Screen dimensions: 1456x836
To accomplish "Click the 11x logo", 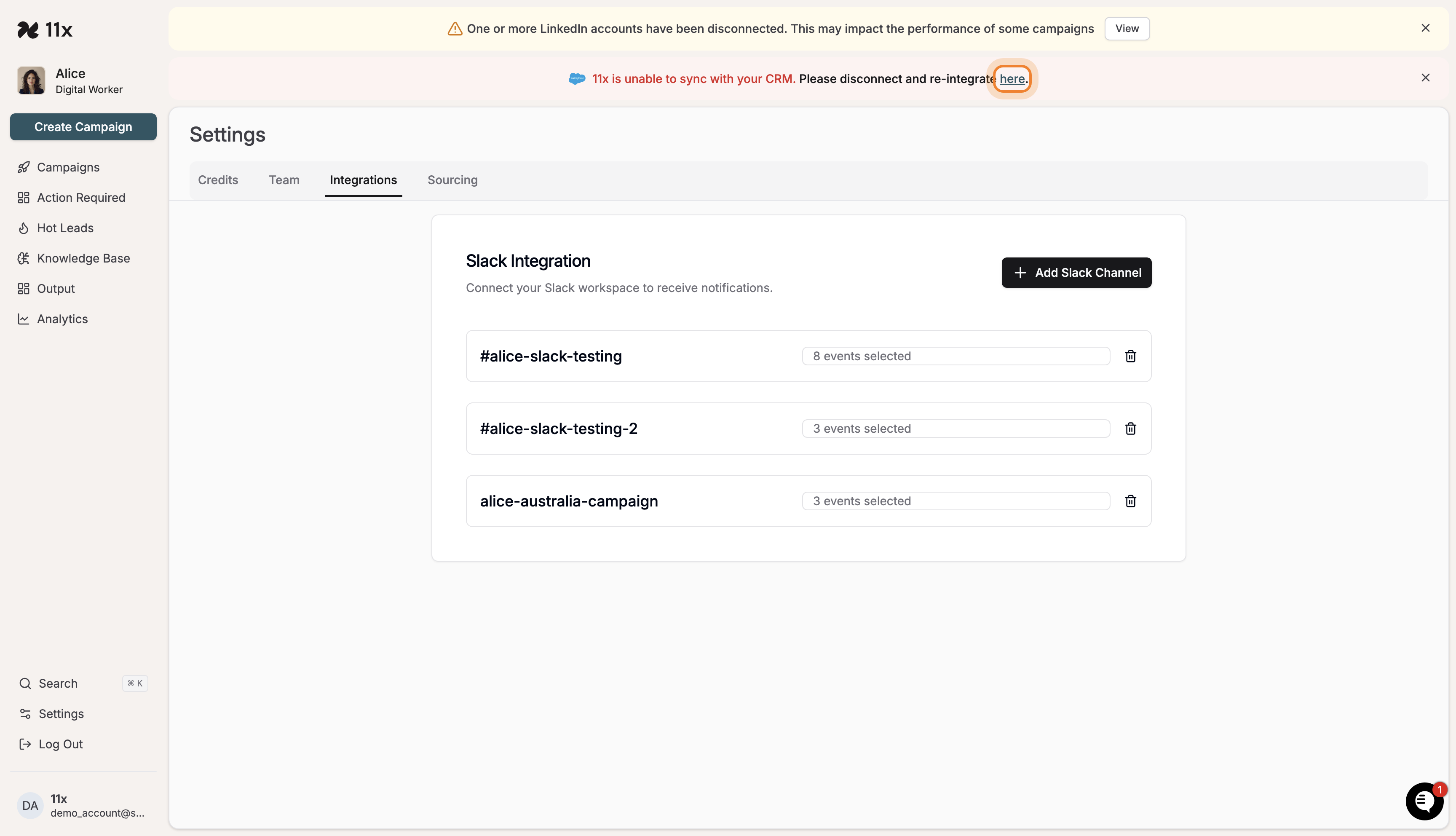I will click(x=46, y=29).
